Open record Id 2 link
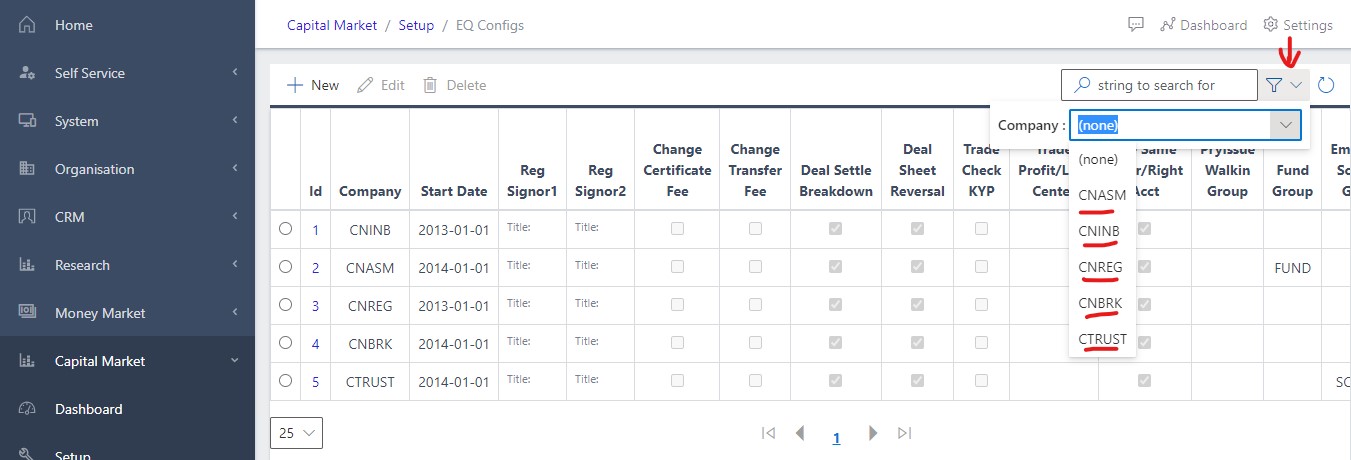 coord(315,267)
